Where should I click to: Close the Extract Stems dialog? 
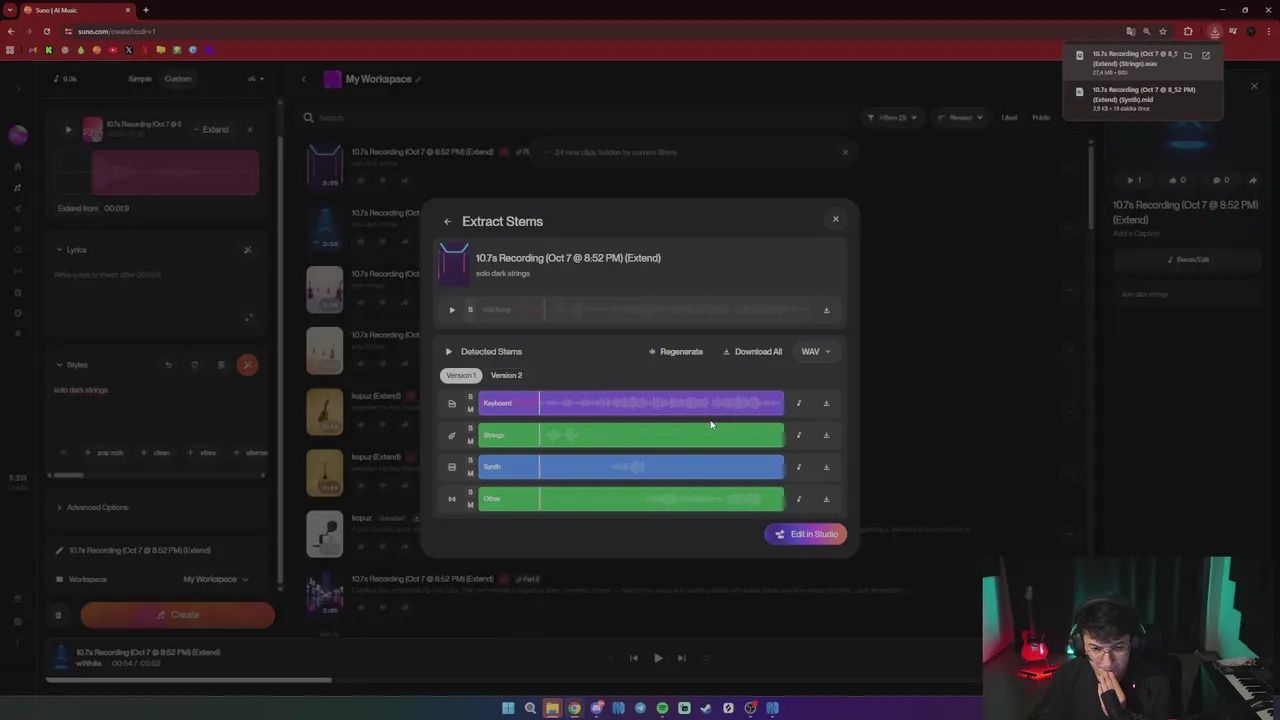836,219
